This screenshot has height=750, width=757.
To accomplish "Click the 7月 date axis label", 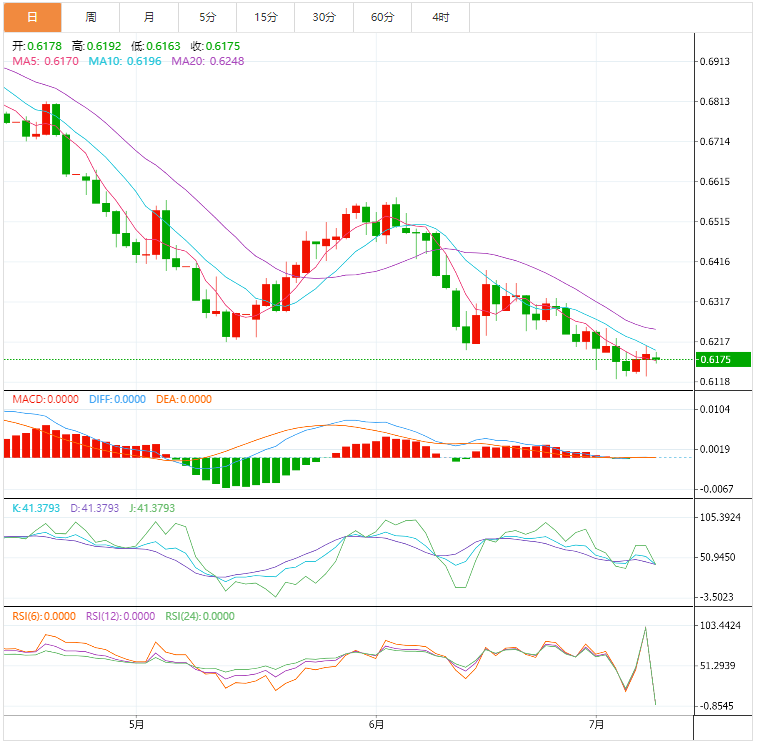I will [x=597, y=724].
